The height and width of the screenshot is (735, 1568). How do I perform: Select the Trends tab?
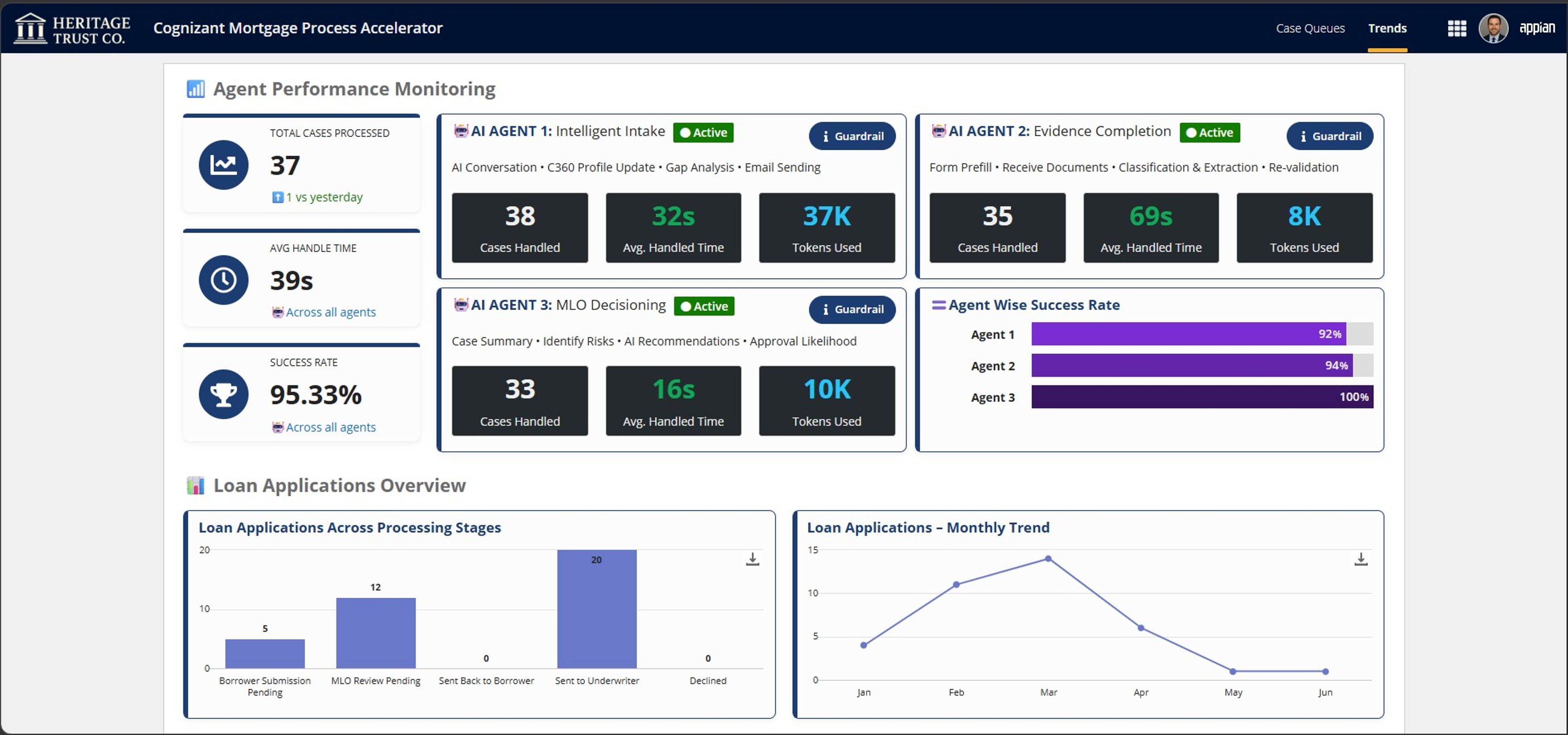point(1387,28)
